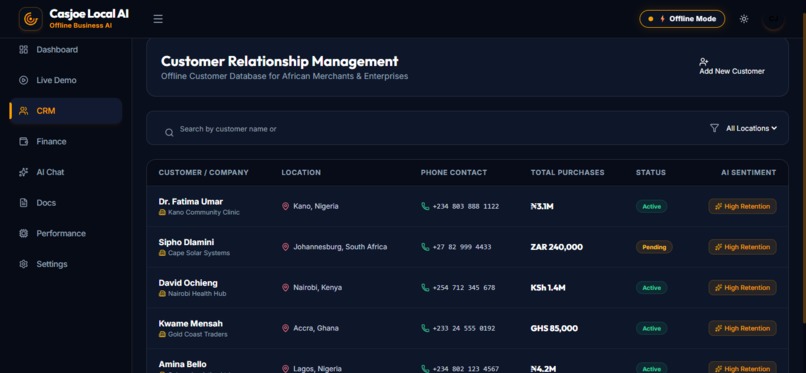
Task: Click location pin beside Kano, Nigeria
Action: (285, 206)
